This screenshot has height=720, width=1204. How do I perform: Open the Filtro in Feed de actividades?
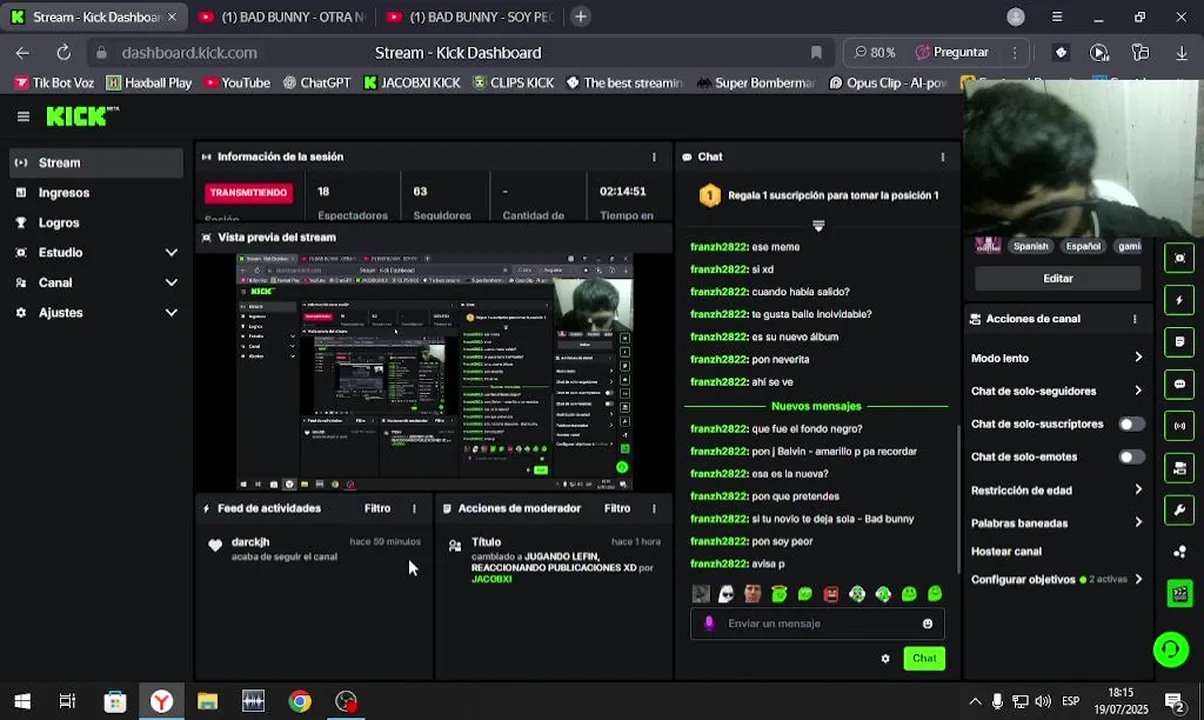(x=377, y=509)
